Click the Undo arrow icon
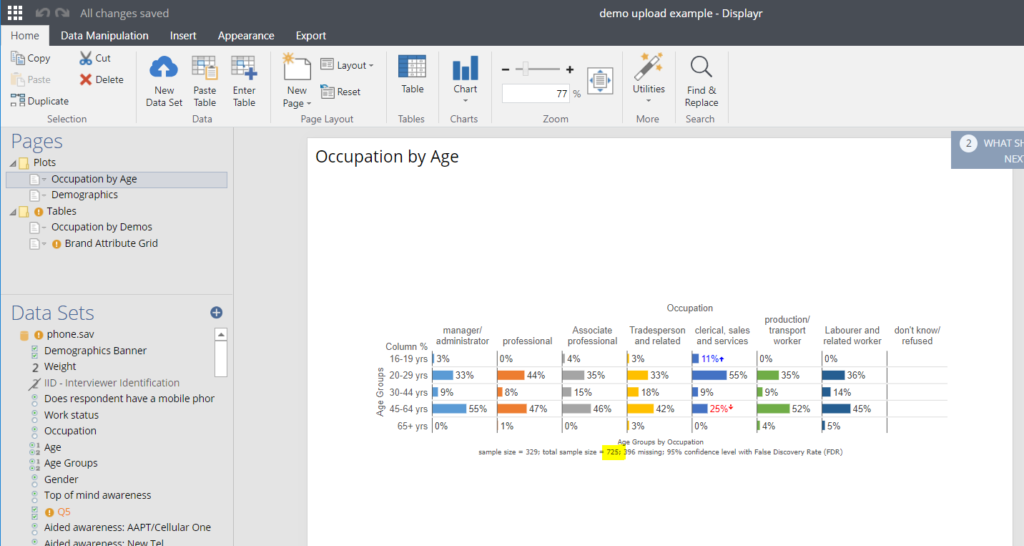Viewport: 1024px width, 546px height. [42, 13]
